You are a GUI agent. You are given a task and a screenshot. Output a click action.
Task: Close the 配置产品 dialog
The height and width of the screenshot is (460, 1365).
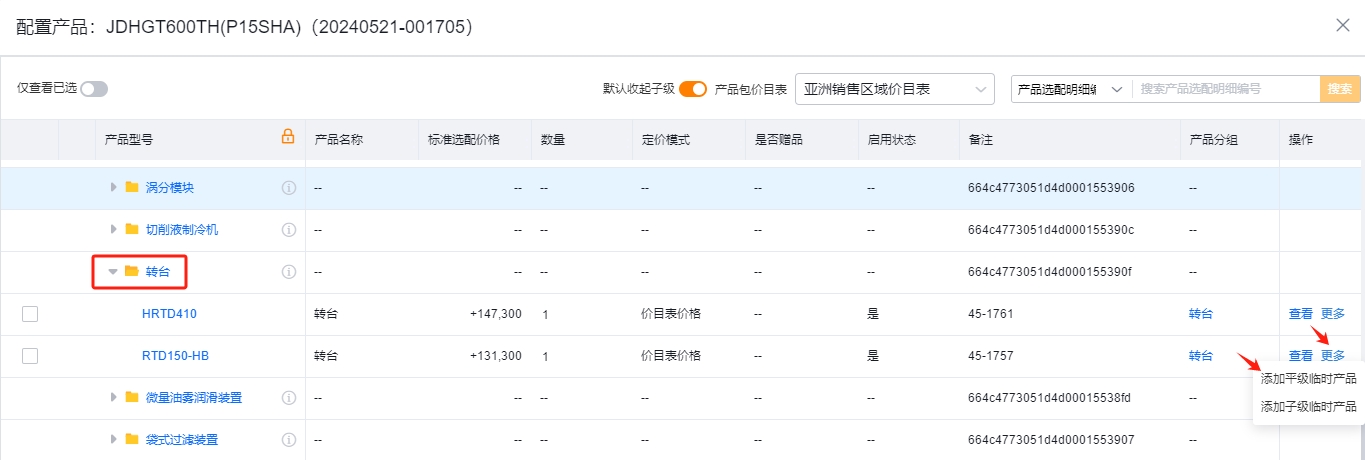coord(1343,26)
